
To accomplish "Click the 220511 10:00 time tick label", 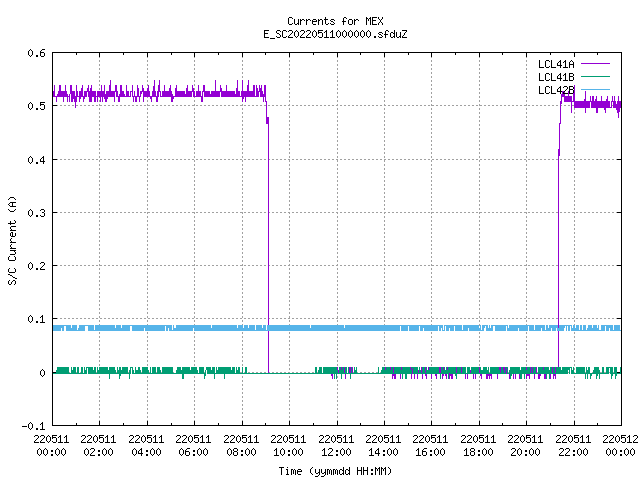I will tap(289, 446).
